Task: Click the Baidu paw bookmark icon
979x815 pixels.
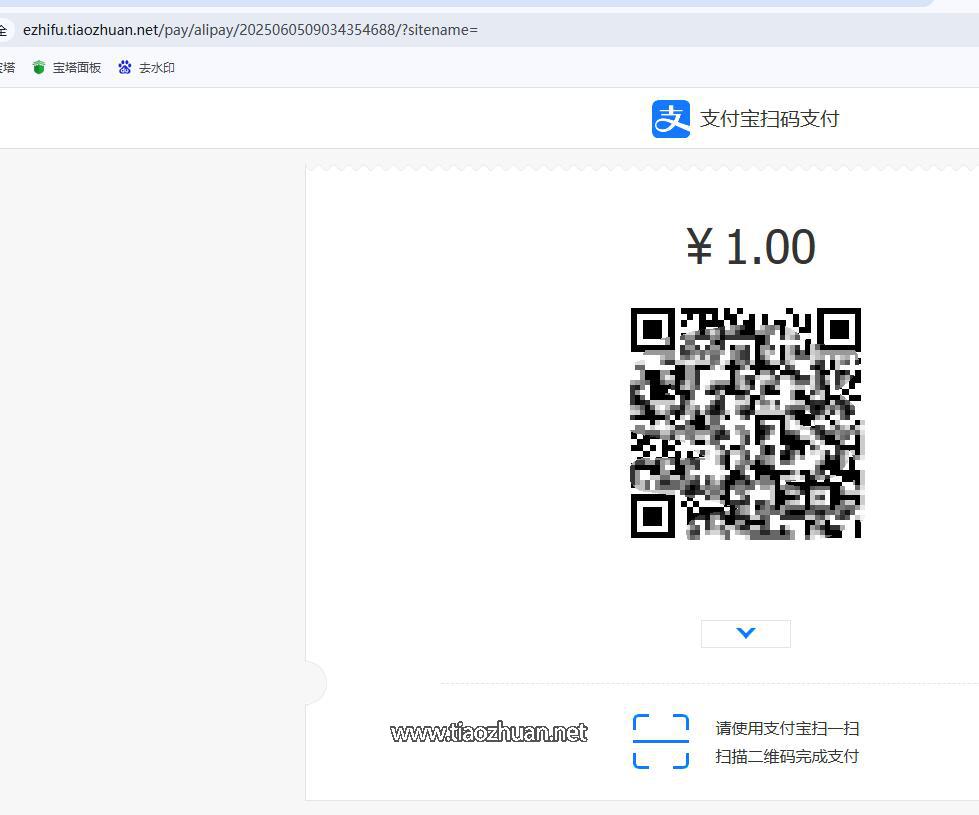Action: (x=124, y=67)
